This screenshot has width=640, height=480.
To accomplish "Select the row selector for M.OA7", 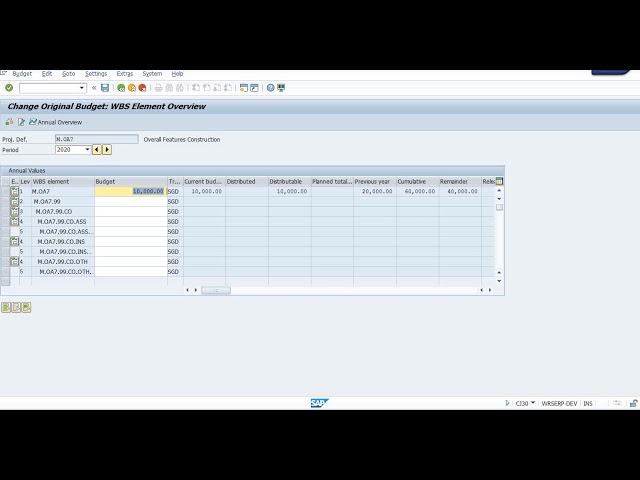I will point(5,191).
